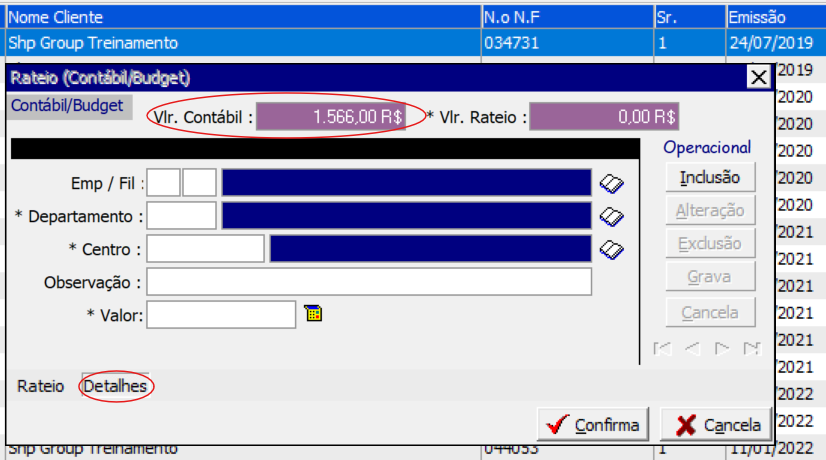Open lookup book icon for Centro
Screen dimensions: 826x460
pyautogui.click(x=611, y=249)
